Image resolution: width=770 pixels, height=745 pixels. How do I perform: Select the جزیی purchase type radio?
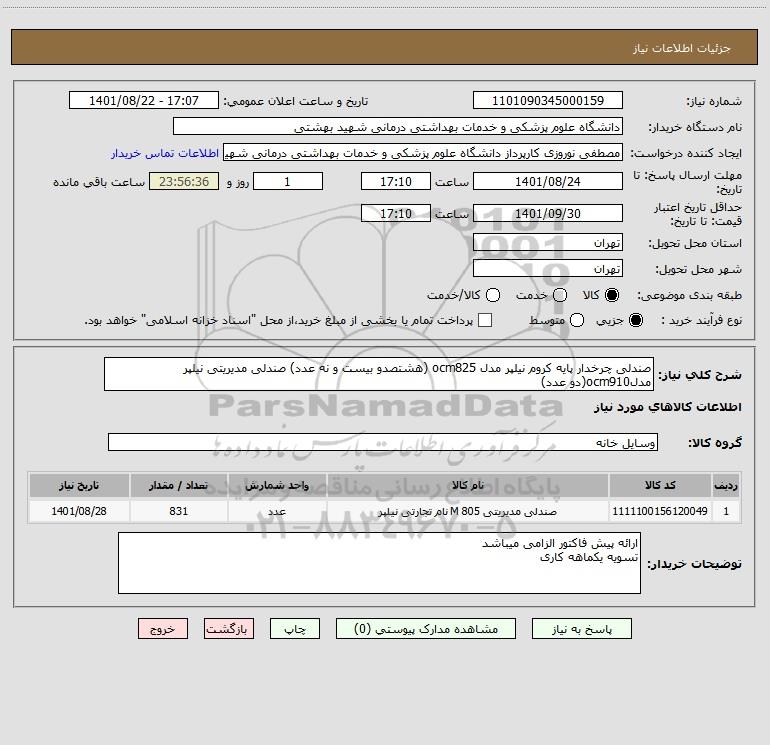click(636, 320)
